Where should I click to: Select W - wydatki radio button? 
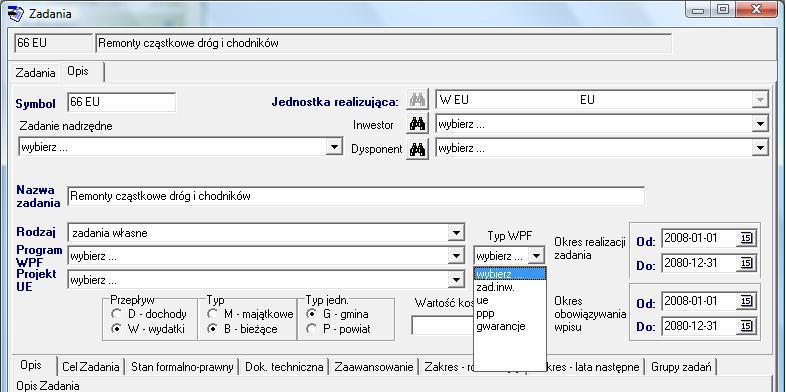[x=116, y=329]
